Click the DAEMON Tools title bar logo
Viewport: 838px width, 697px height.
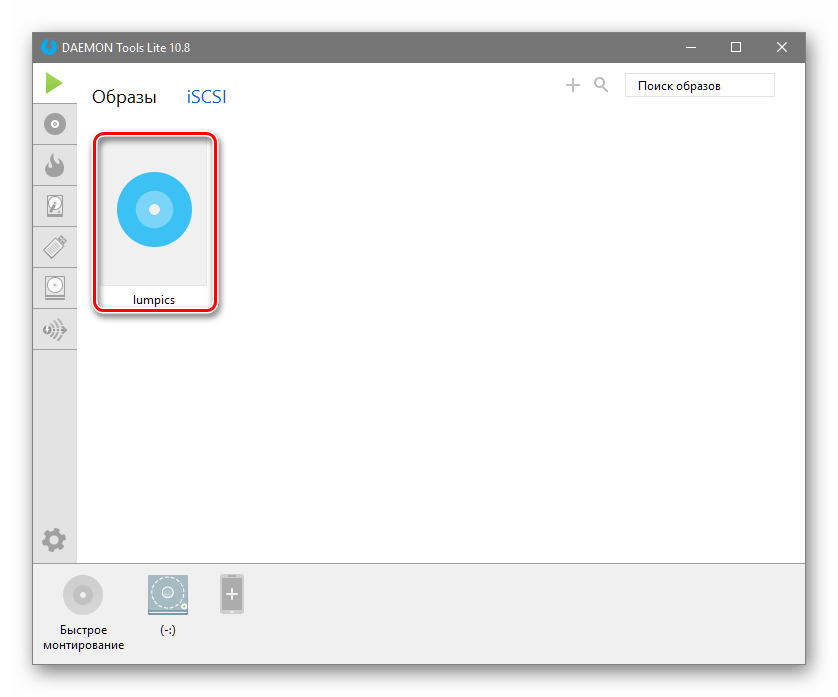49,47
